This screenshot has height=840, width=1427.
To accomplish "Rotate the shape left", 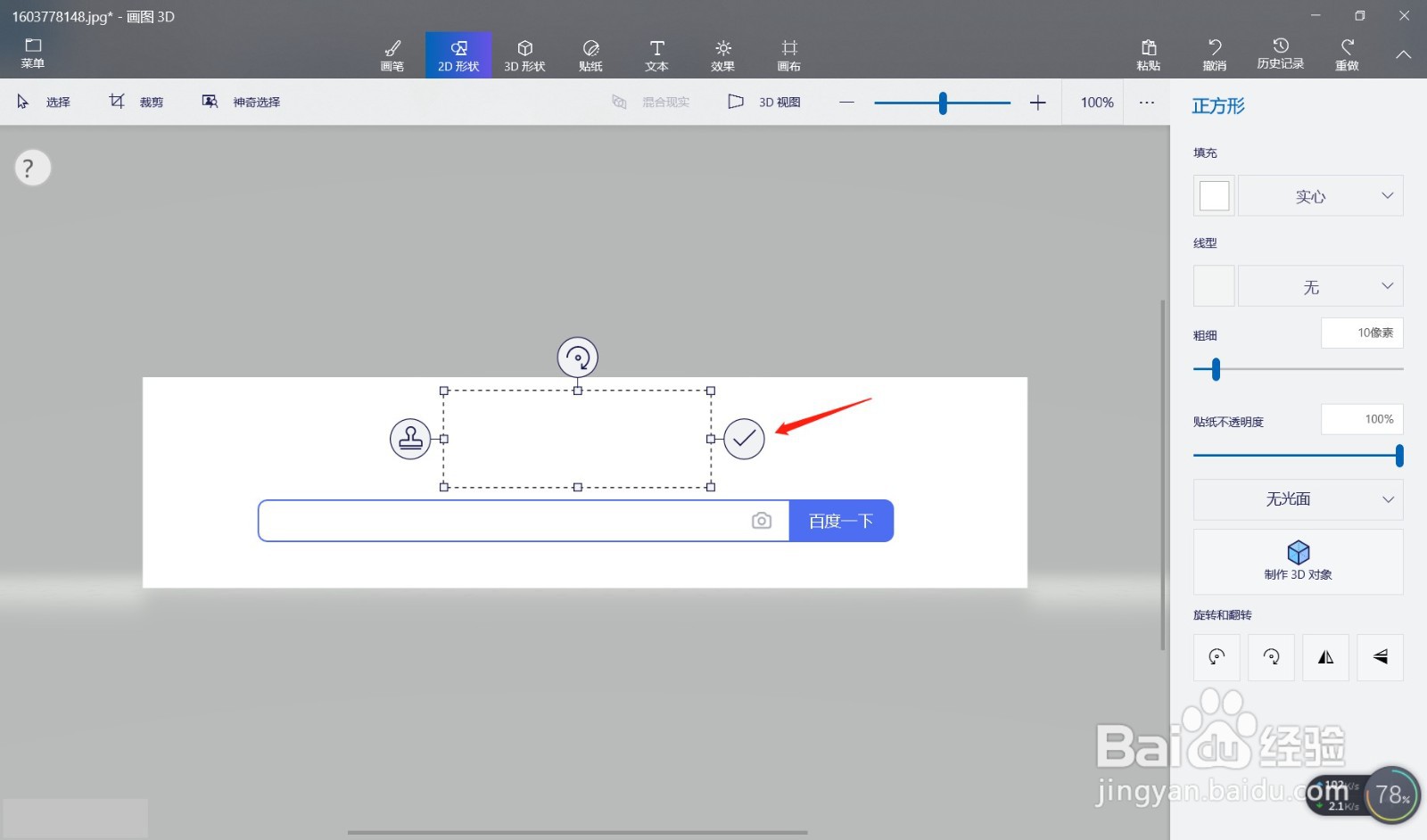I will click(x=1217, y=657).
